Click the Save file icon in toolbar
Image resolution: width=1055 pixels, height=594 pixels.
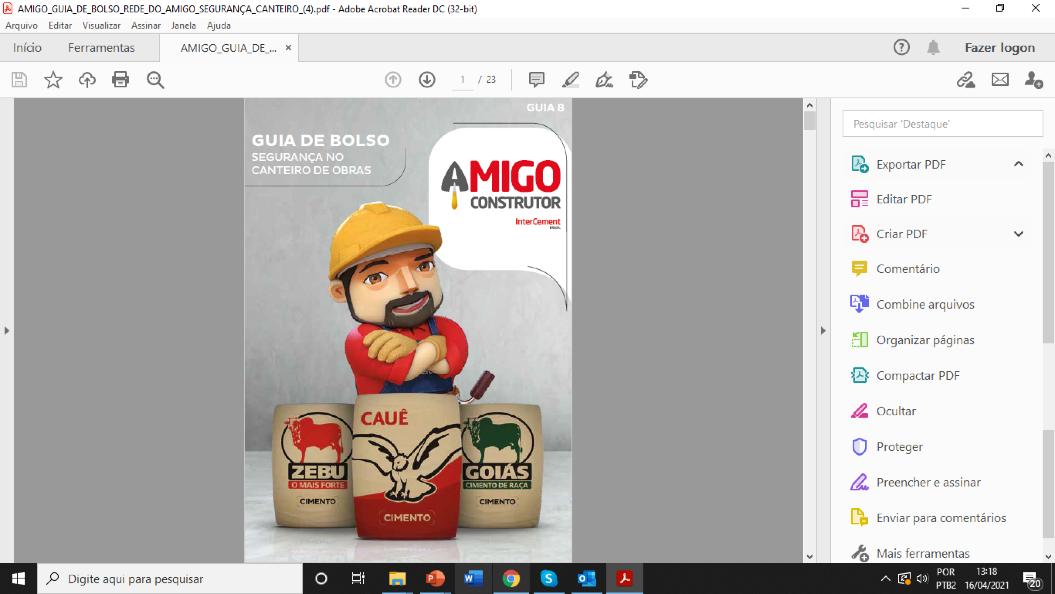pos(20,80)
